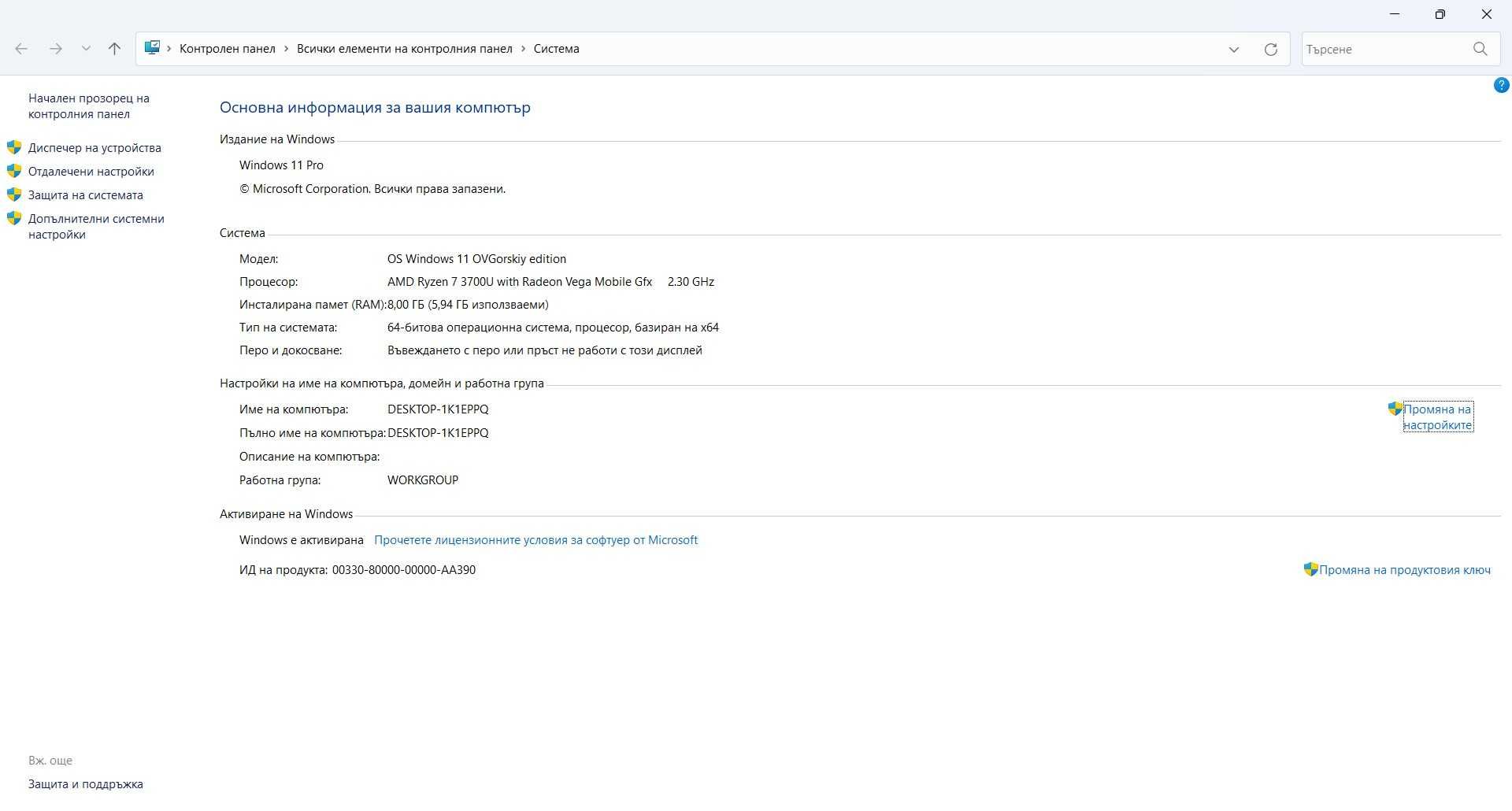Open the recent locations chevron
Viewport: 1512px width, 811px height.
[86, 49]
